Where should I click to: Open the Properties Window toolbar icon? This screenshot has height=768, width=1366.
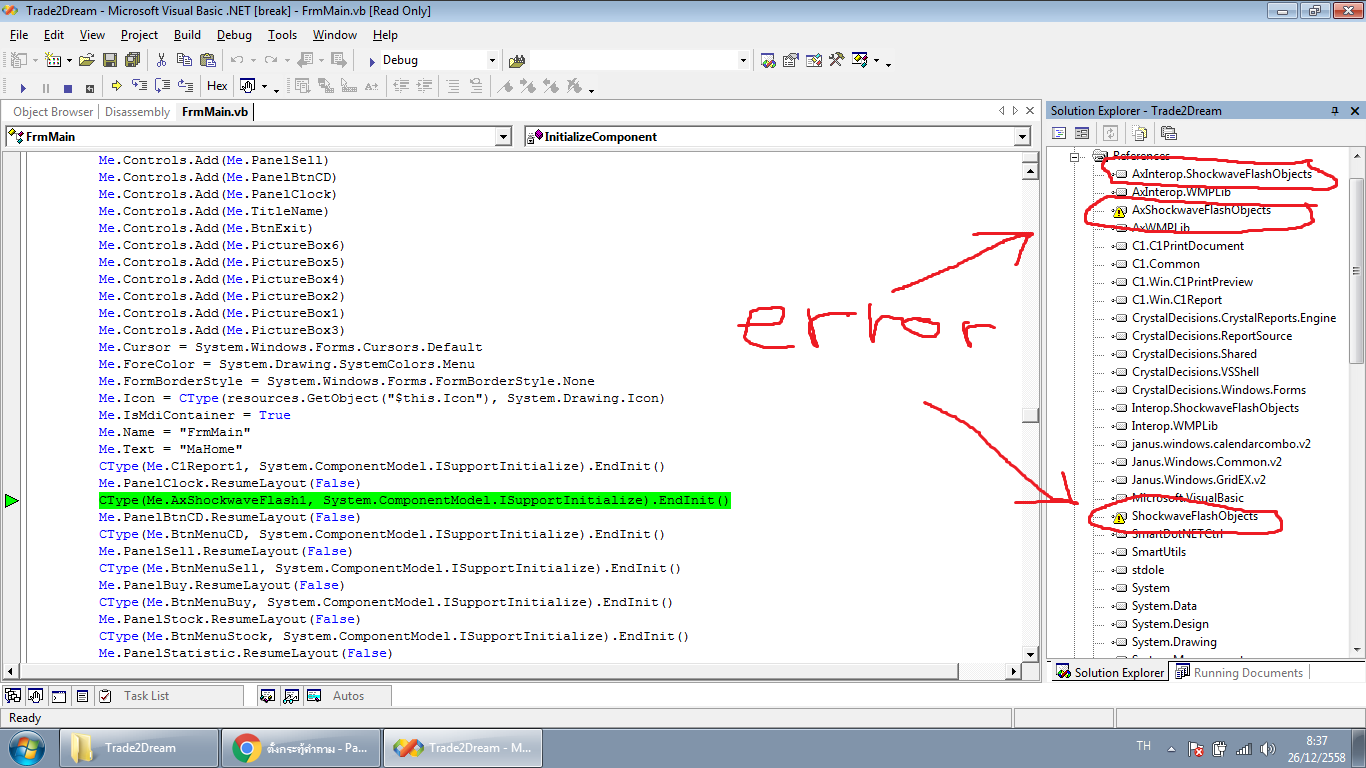(x=791, y=60)
